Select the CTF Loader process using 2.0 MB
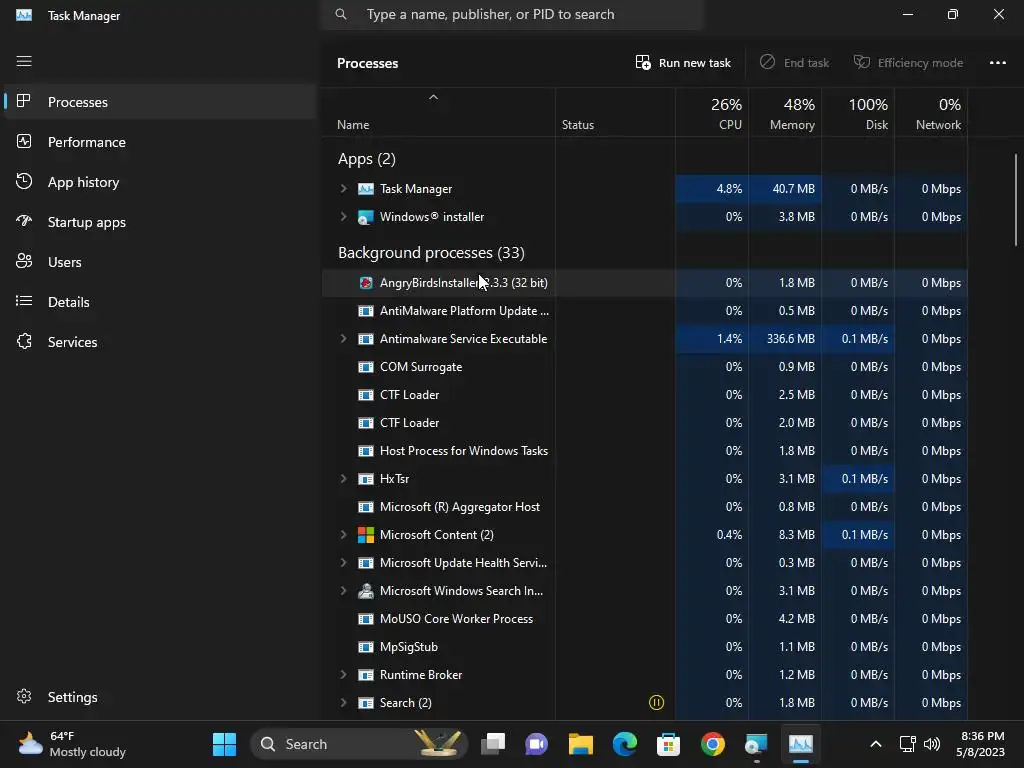This screenshot has height=768, width=1024. coord(645,423)
